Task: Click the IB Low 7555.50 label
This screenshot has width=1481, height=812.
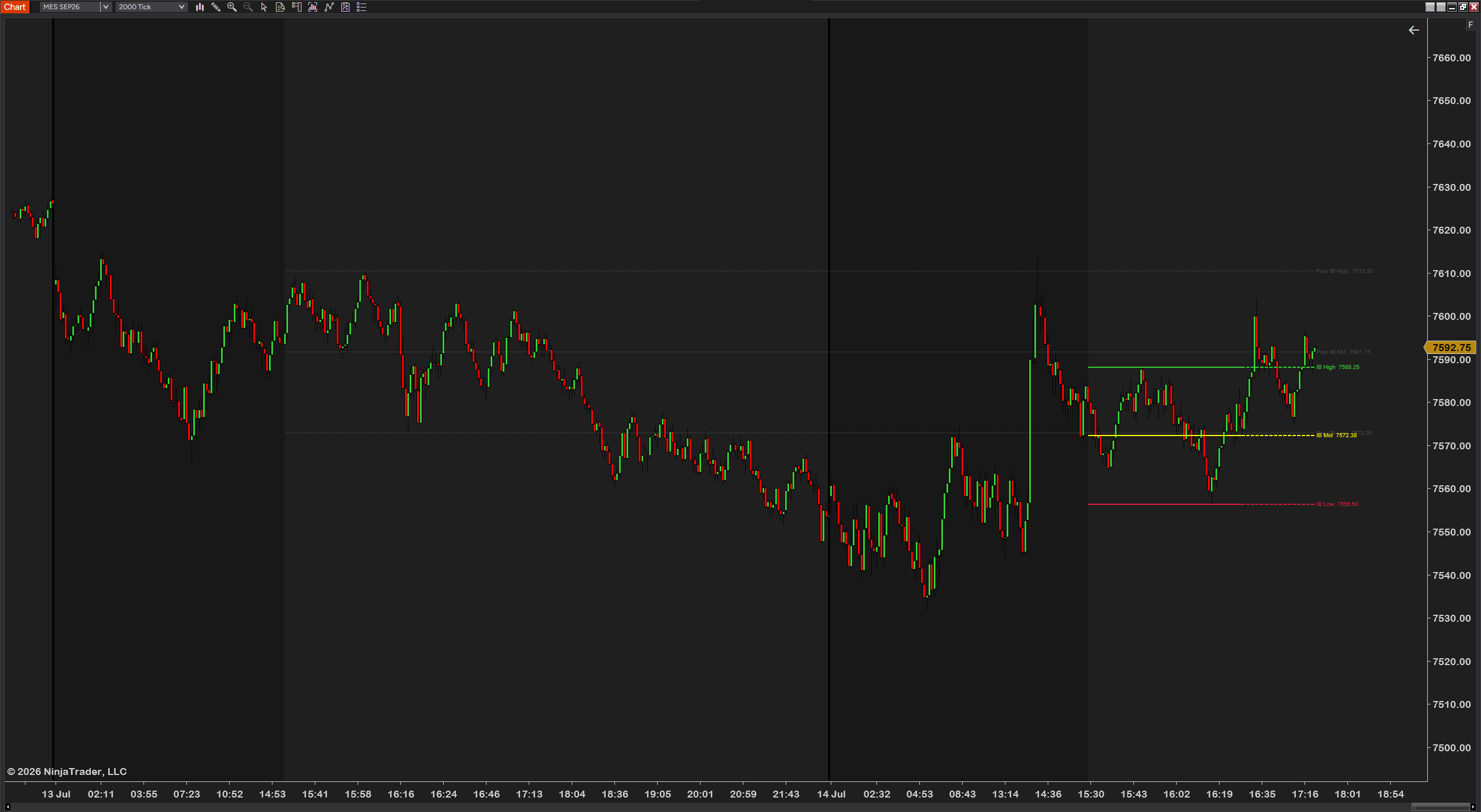Action: (1337, 504)
